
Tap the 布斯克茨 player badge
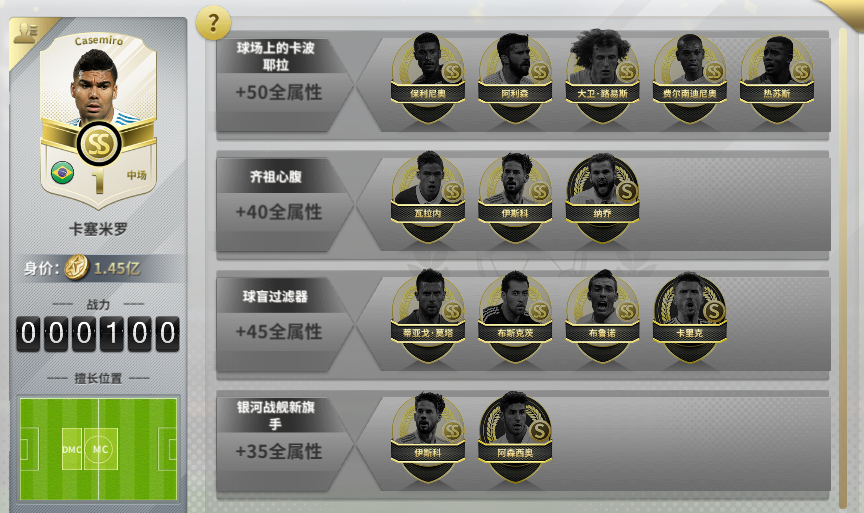pyautogui.click(x=515, y=317)
